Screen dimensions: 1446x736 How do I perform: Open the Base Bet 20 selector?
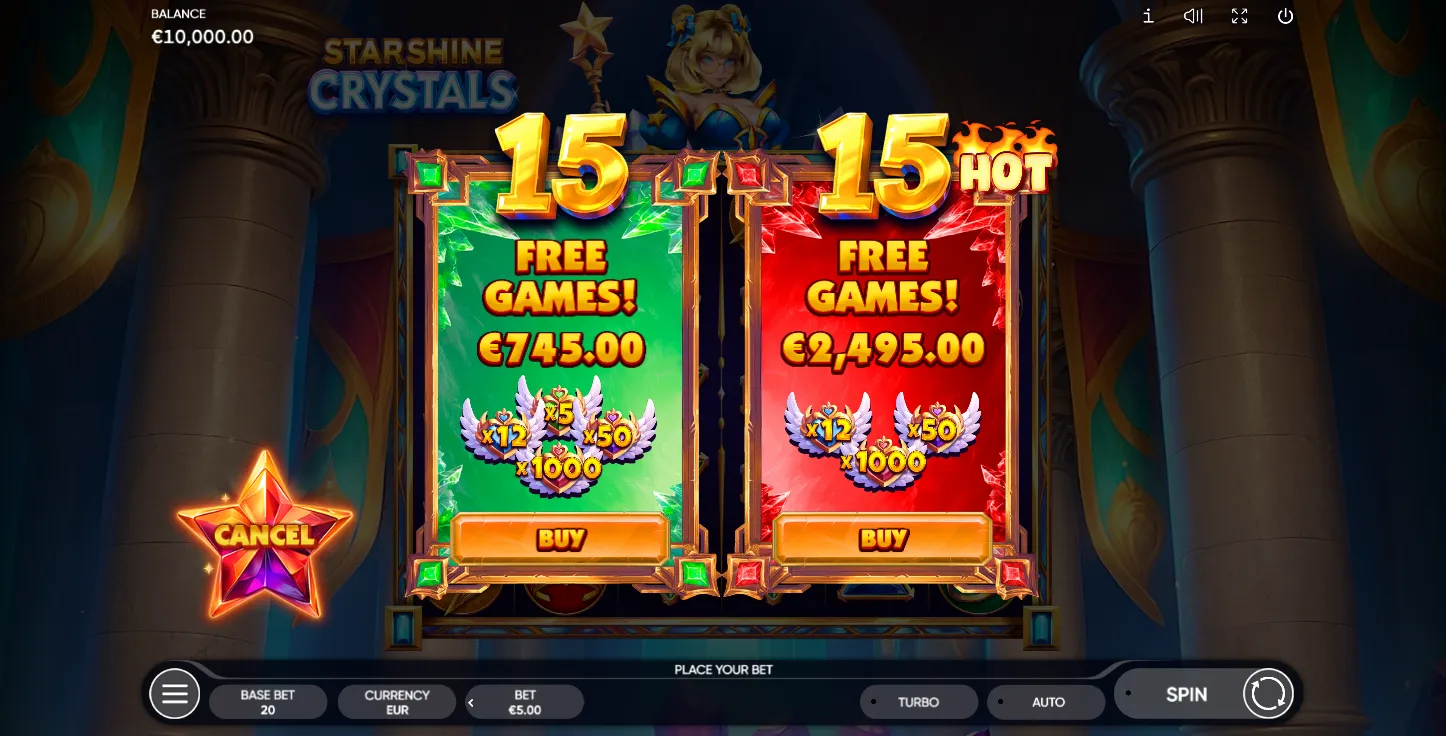(x=268, y=702)
